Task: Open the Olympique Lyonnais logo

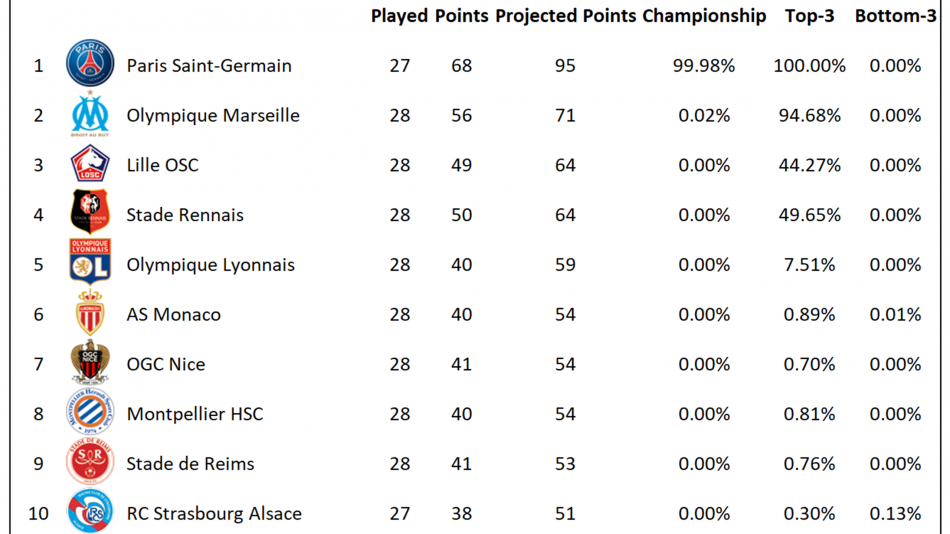Action: coord(90,262)
